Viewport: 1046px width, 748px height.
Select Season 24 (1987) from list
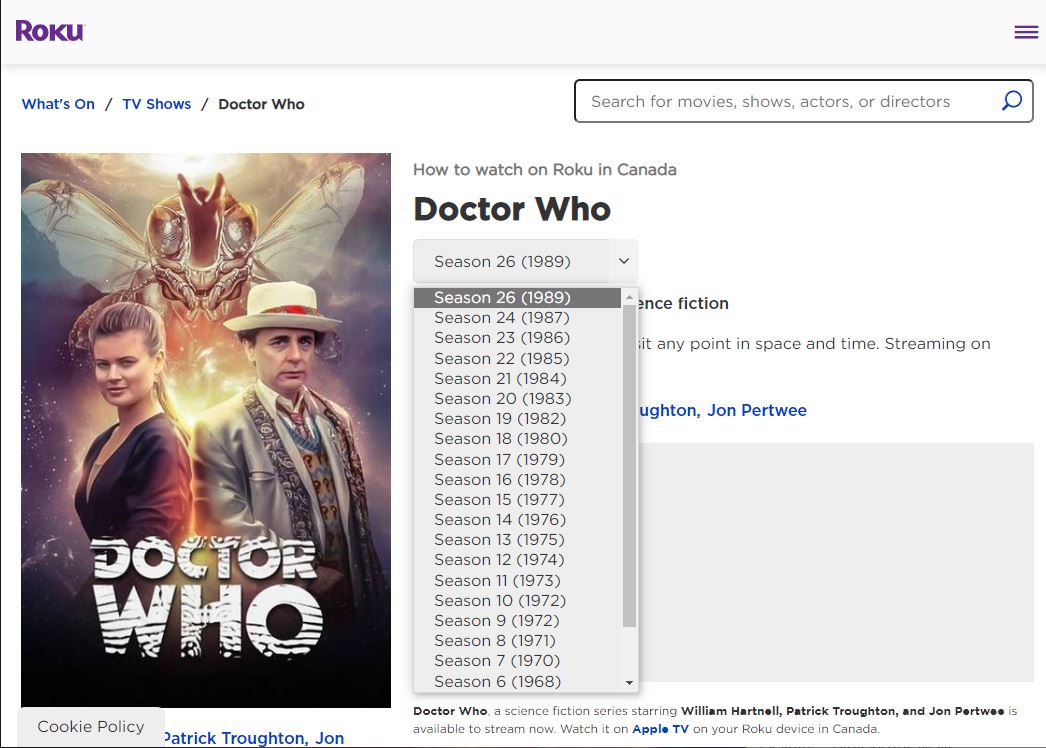(501, 318)
